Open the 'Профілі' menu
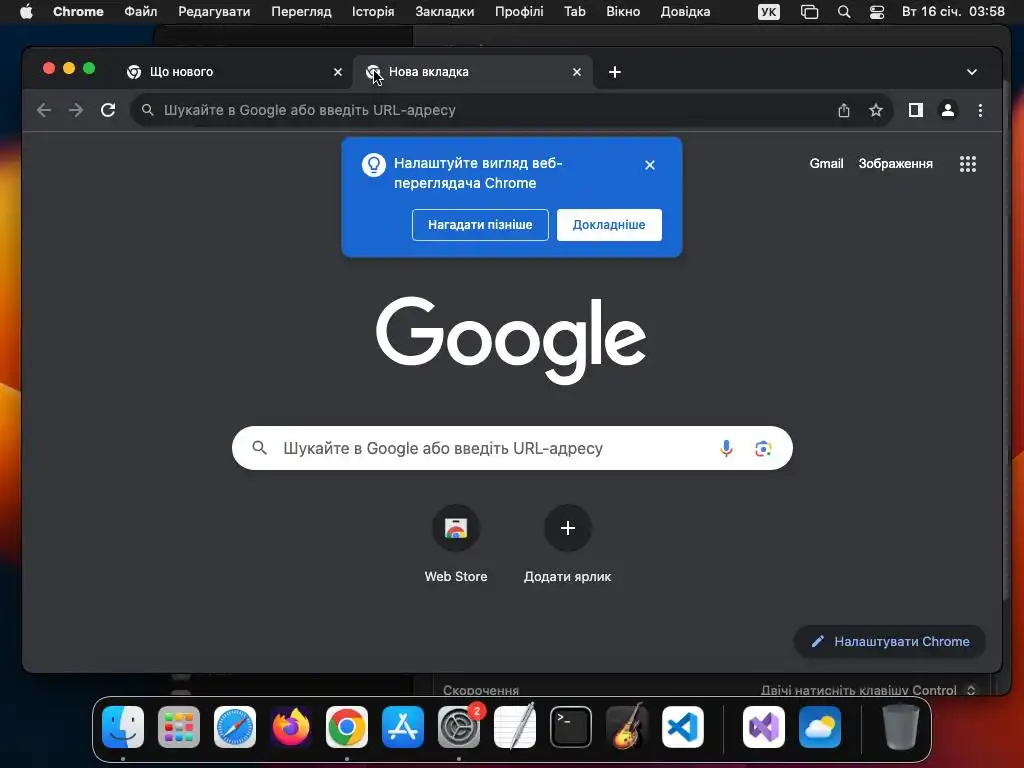Viewport: 1024px width, 768px height. (x=519, y=12)
